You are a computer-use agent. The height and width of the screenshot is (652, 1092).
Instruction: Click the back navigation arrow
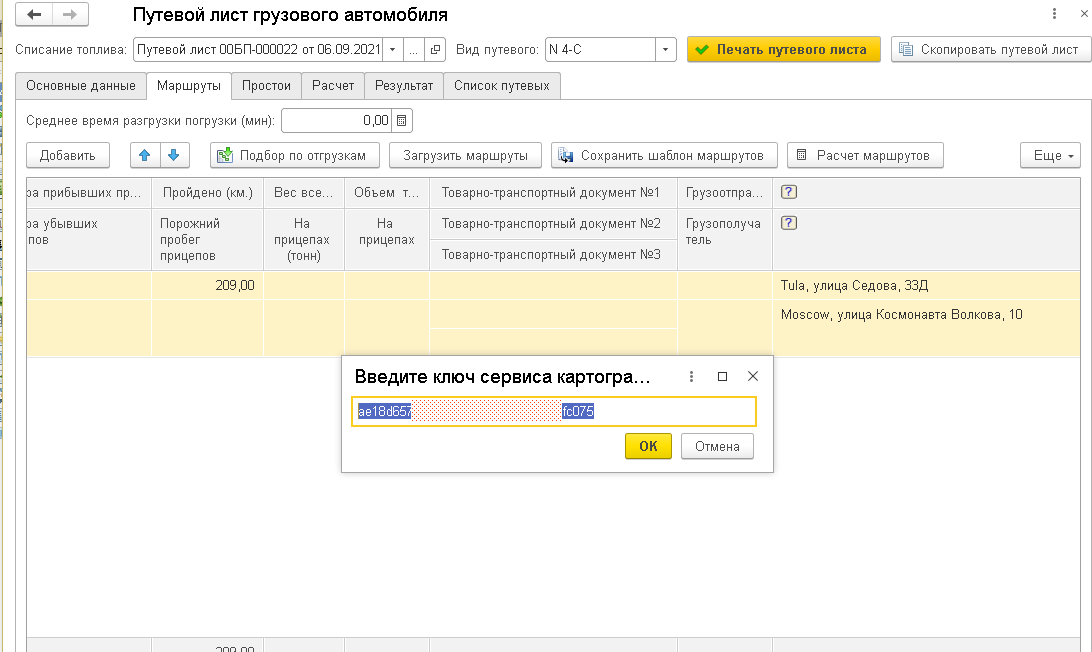click(x=35, y=15)
